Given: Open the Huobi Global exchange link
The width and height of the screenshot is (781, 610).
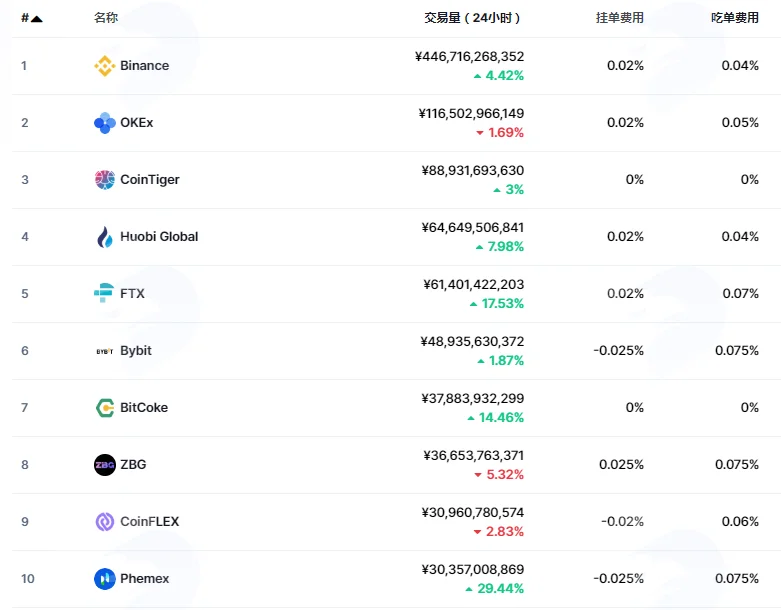Looking at the screenshot, I should (x=159, y=237).
